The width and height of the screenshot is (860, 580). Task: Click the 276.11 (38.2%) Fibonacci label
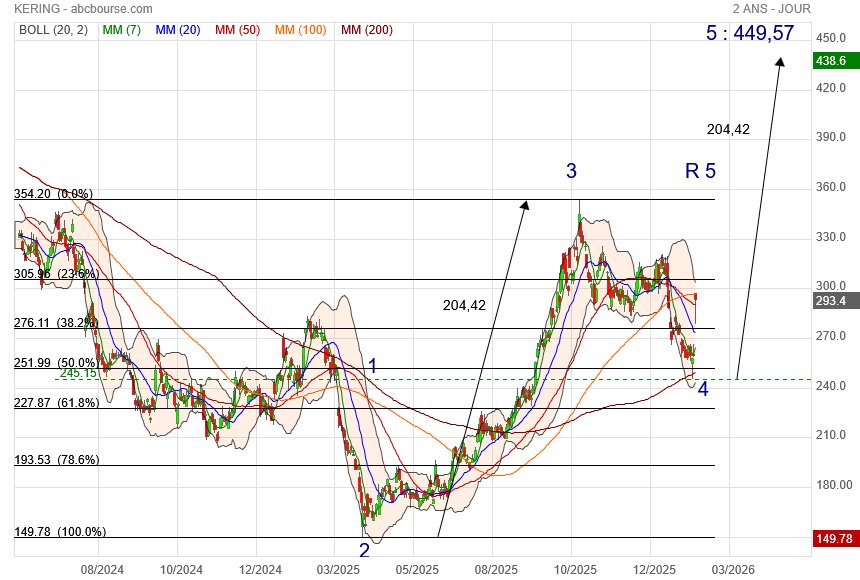click(56, 323)
